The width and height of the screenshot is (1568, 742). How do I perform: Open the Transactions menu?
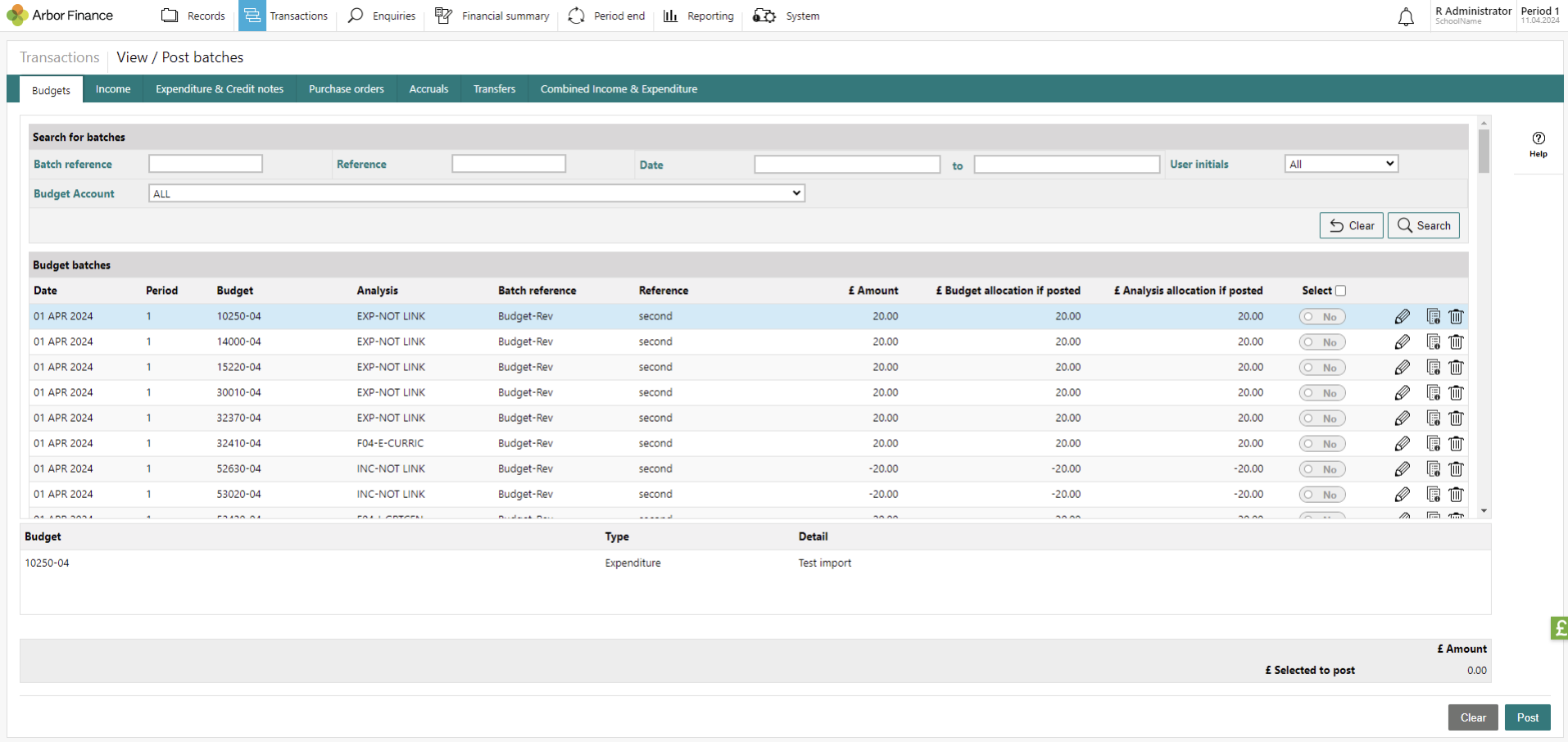tap(286, 16)
